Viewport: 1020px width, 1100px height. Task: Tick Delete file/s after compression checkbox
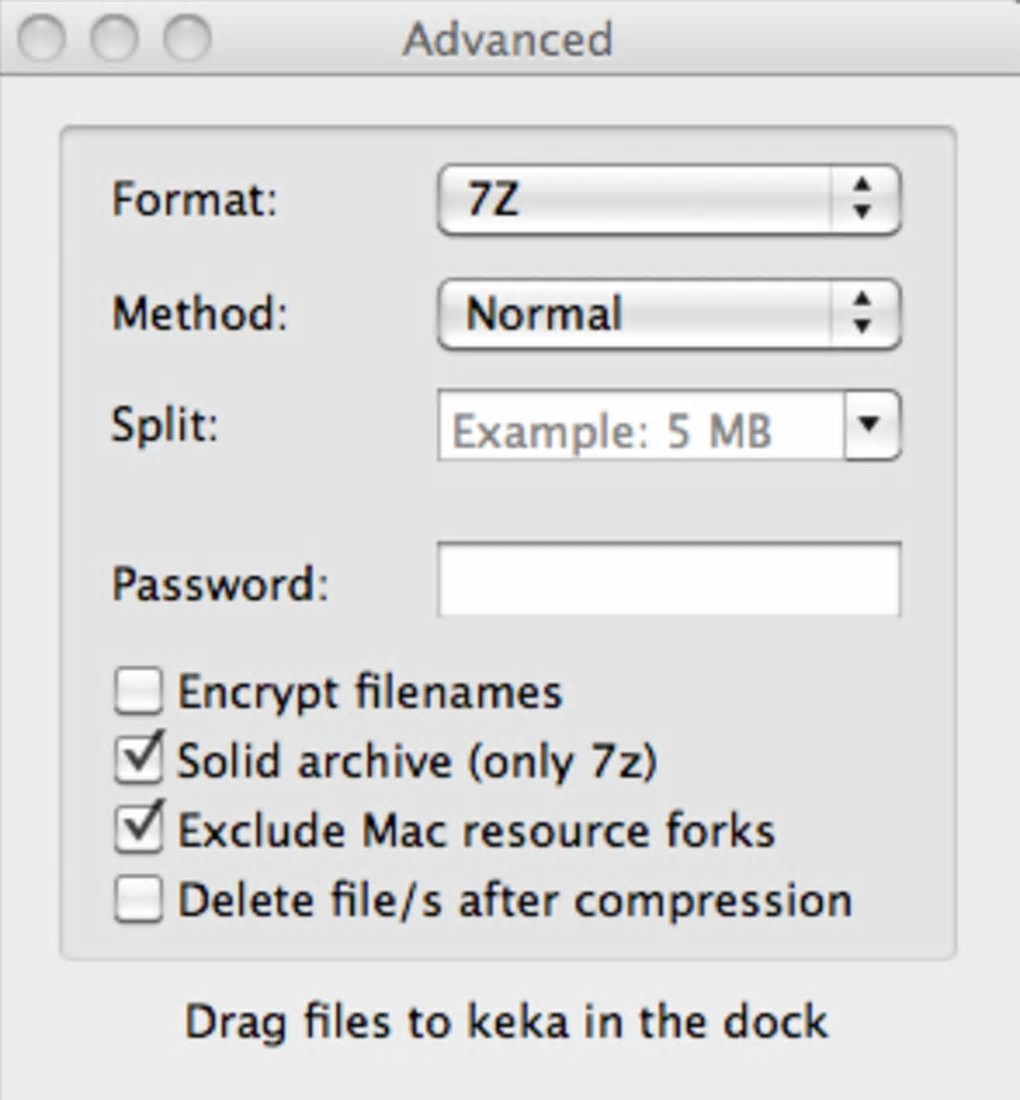[138, 900]
